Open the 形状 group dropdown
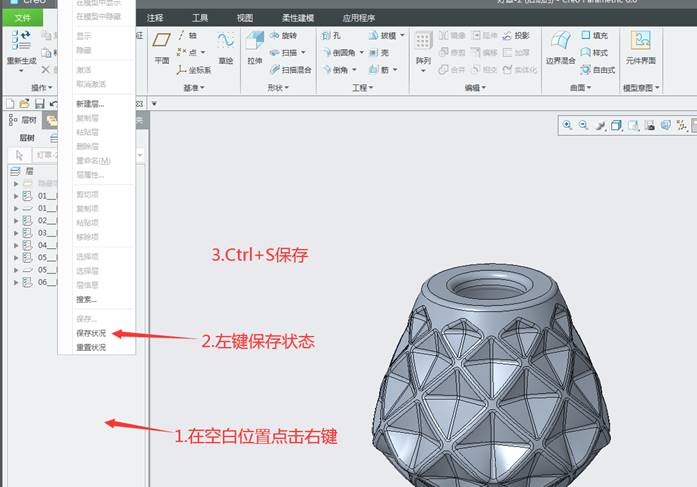697x487 pixels. click(278, 88)
